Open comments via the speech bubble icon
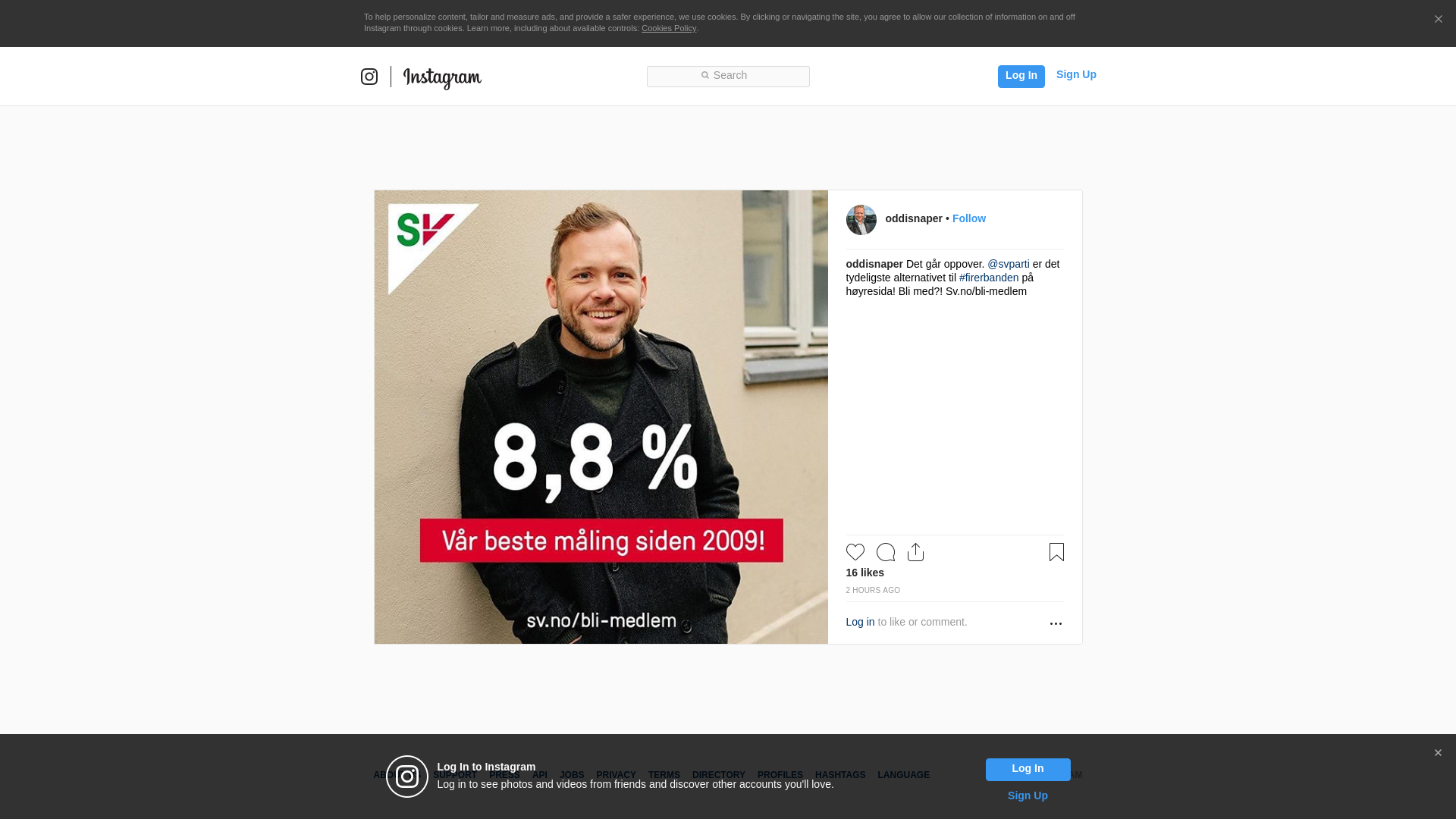Viewport: 1456px width, 819px height. (886, 552)
